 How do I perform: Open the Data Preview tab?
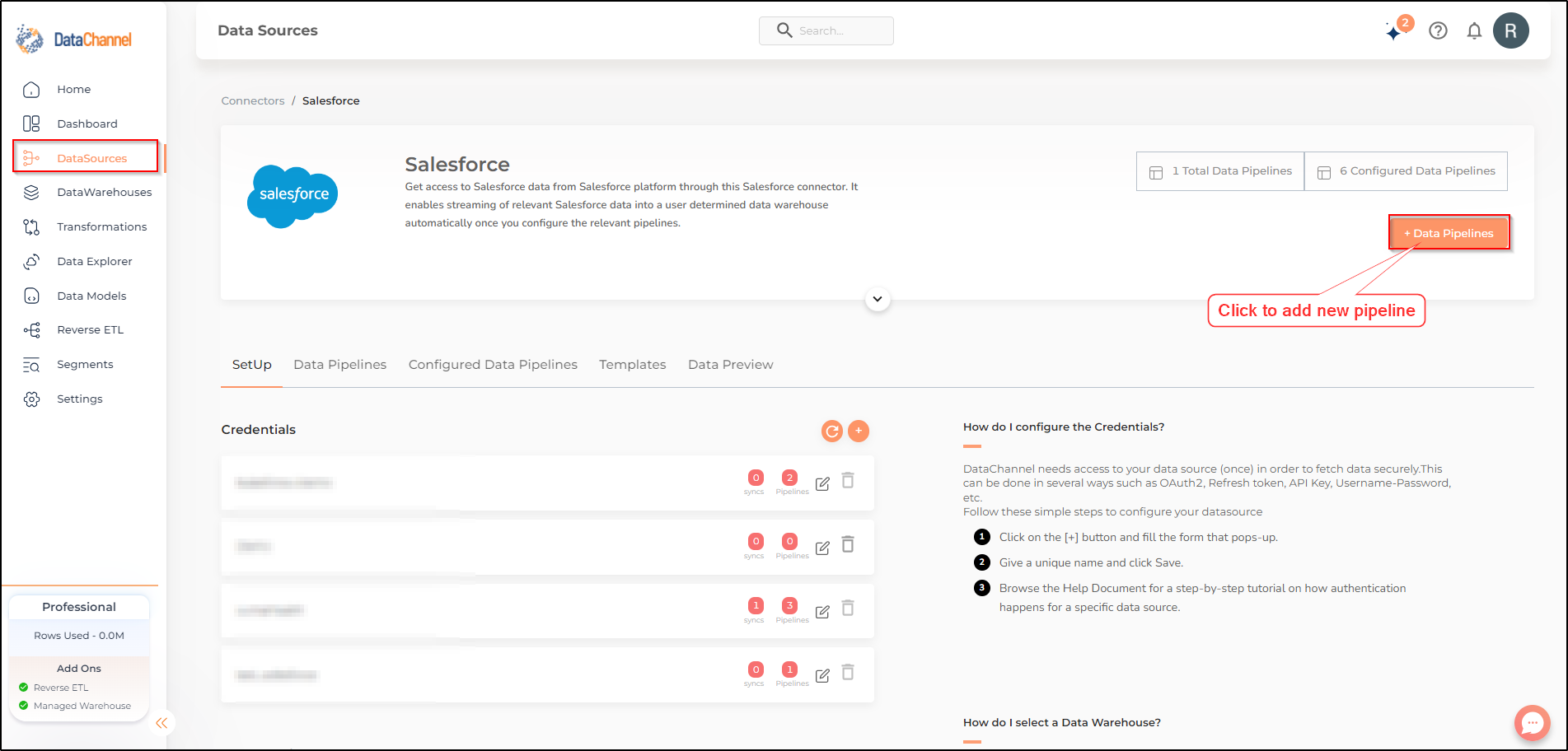pos(730,365)
